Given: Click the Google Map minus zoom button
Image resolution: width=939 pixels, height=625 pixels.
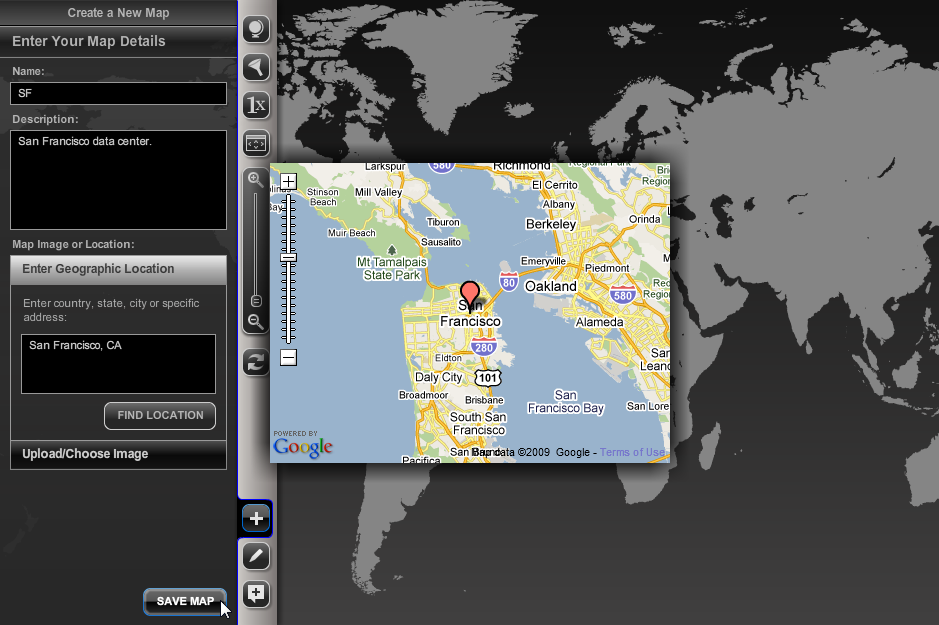Looking at the screenshot, I should [x=288, y=358].
